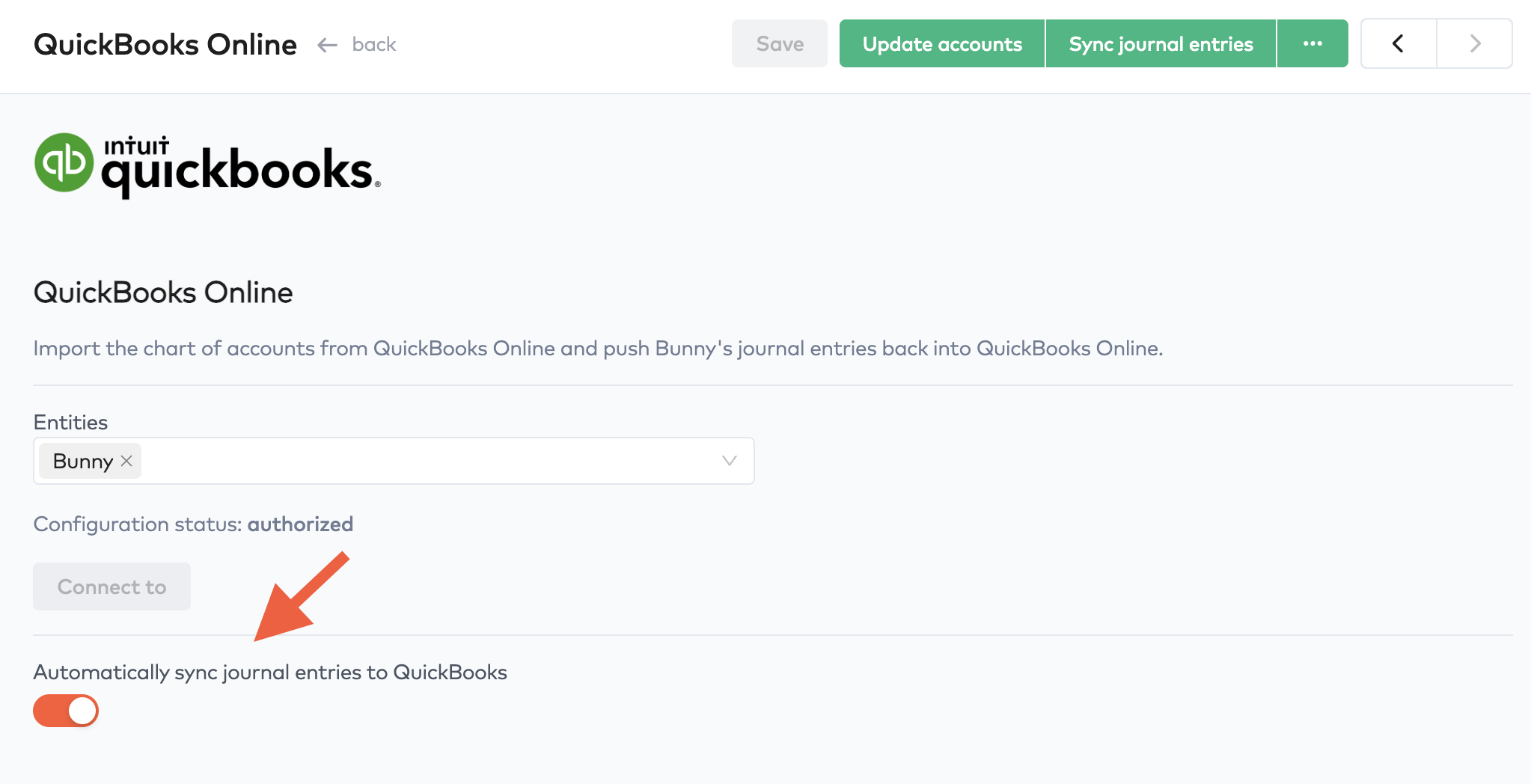Click 'Automatically sync journal entries to QuickBooks' label
This screenshot has width=1531, height=784.
pyautogui.click(x=270, y=673)
